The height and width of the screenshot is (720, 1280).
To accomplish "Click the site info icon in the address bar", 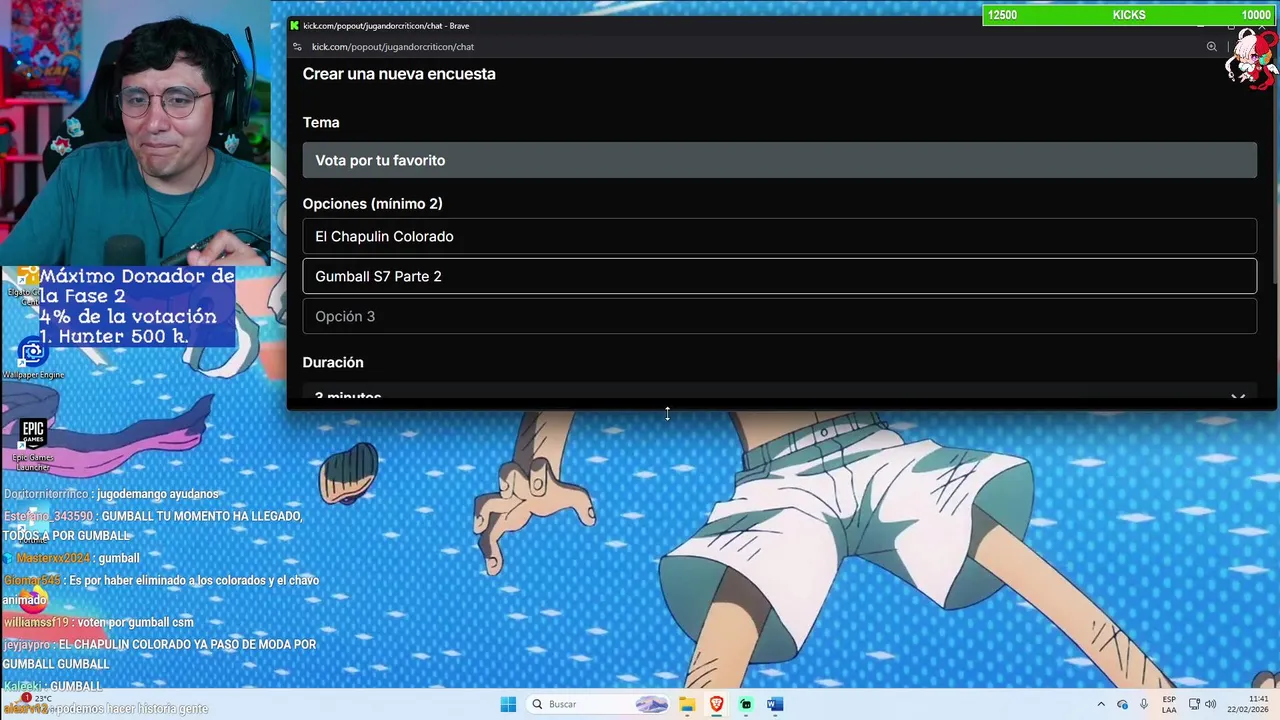I will tap(297, 47).
